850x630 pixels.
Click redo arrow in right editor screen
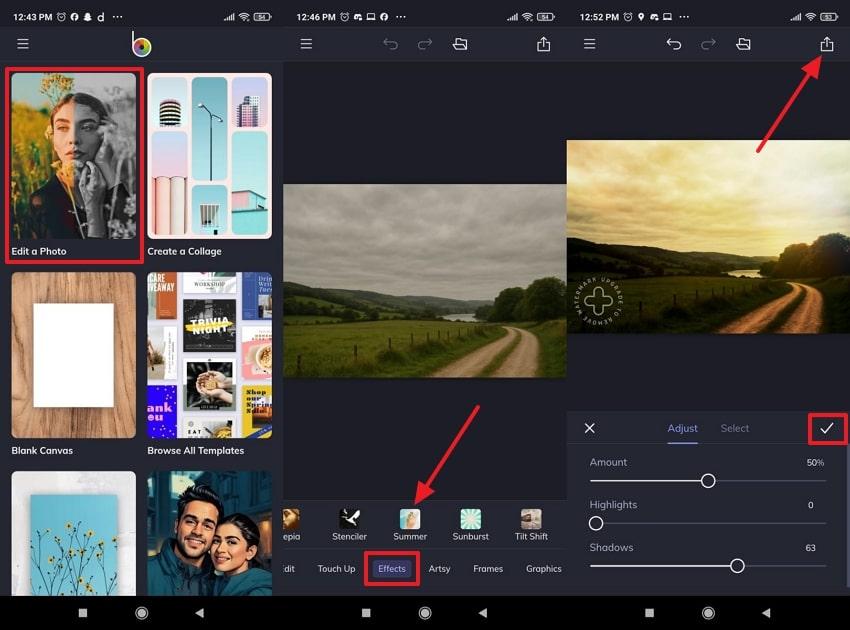click(x=709, y=43)
